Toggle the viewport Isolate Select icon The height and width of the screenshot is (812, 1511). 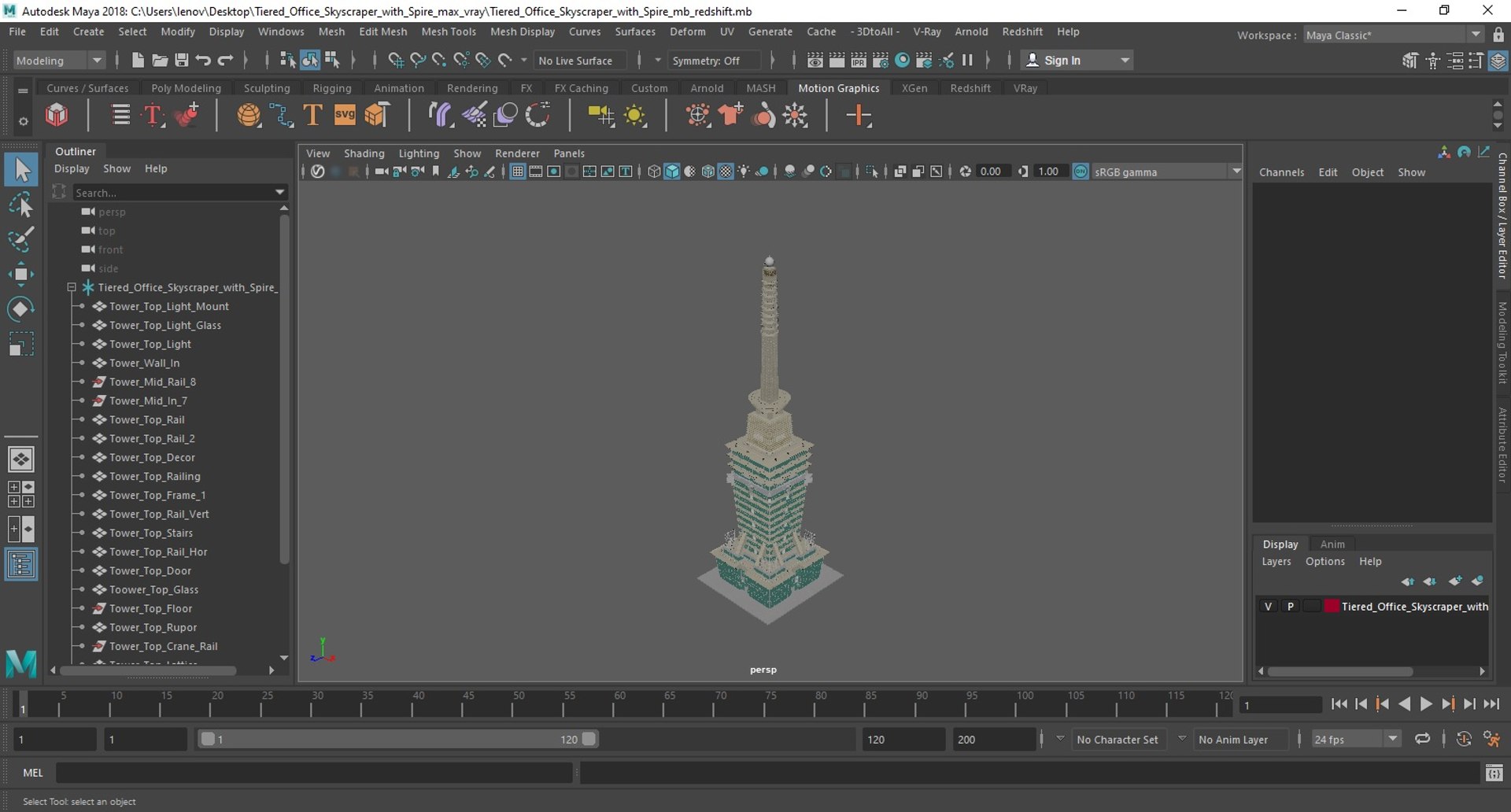click(872, 172)
